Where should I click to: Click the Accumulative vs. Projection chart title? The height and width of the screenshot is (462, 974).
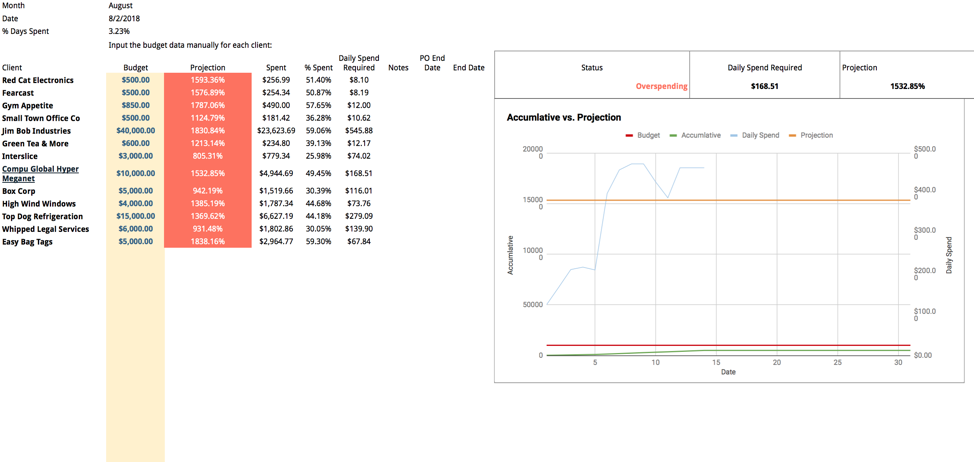(564, 118)
